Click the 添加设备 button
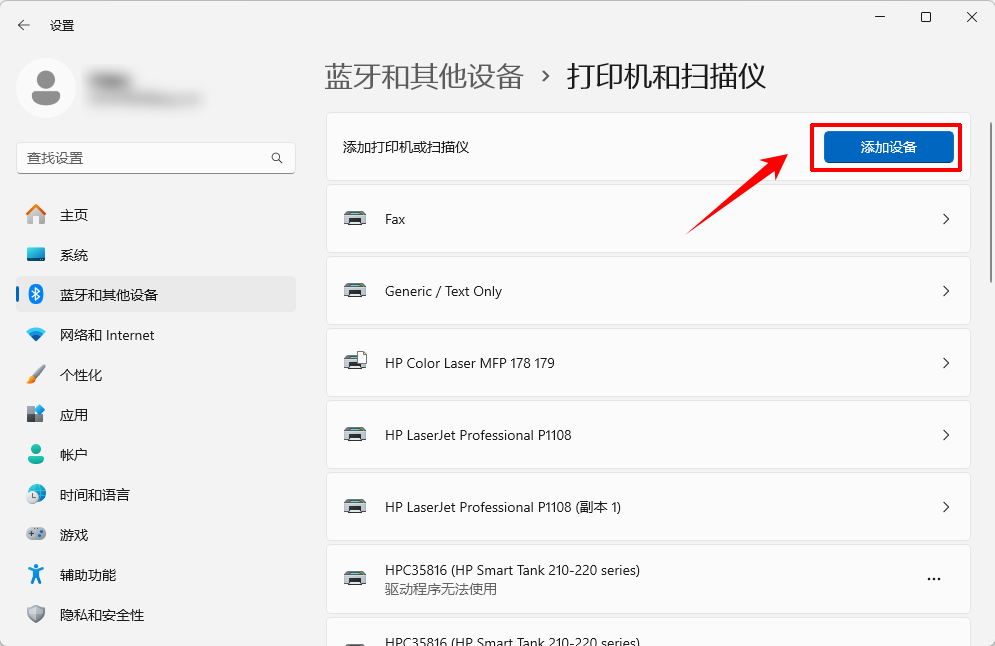995x646 pixels. 888,147
